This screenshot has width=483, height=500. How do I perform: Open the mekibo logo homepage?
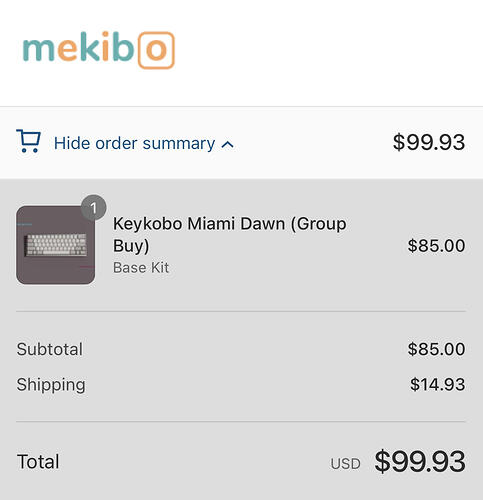coord(98,50)
